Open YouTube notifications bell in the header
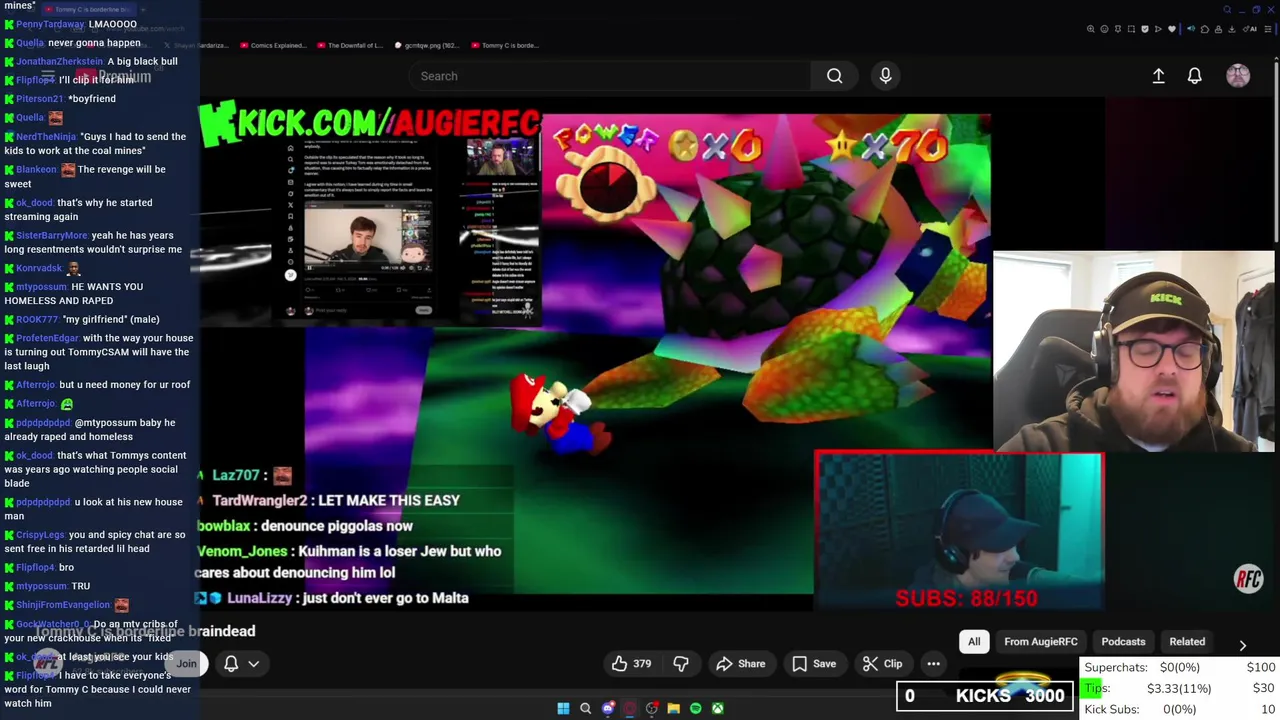 tap(1194, 76)
